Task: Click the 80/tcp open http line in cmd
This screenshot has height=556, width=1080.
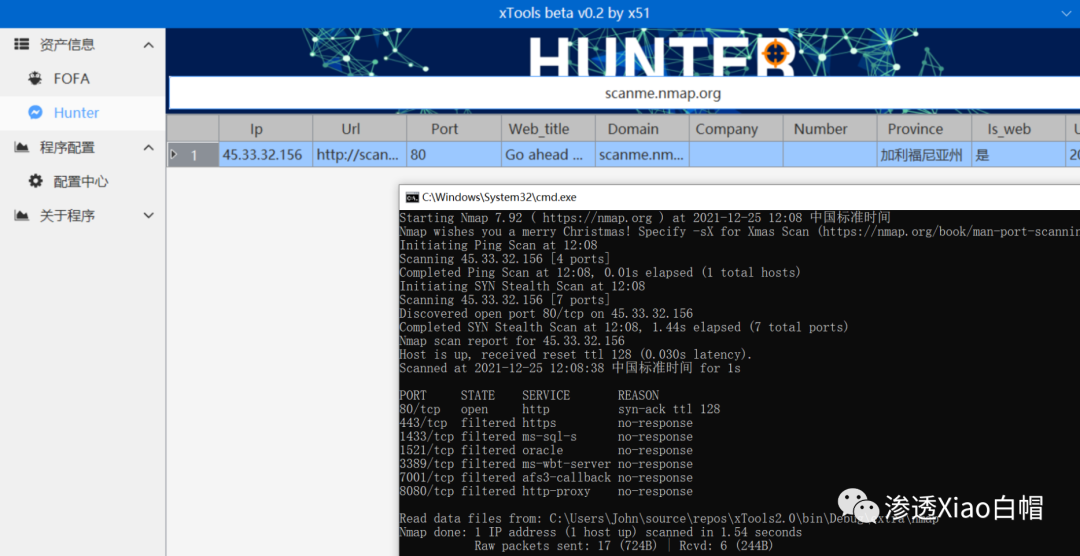Action: [559, 409]
